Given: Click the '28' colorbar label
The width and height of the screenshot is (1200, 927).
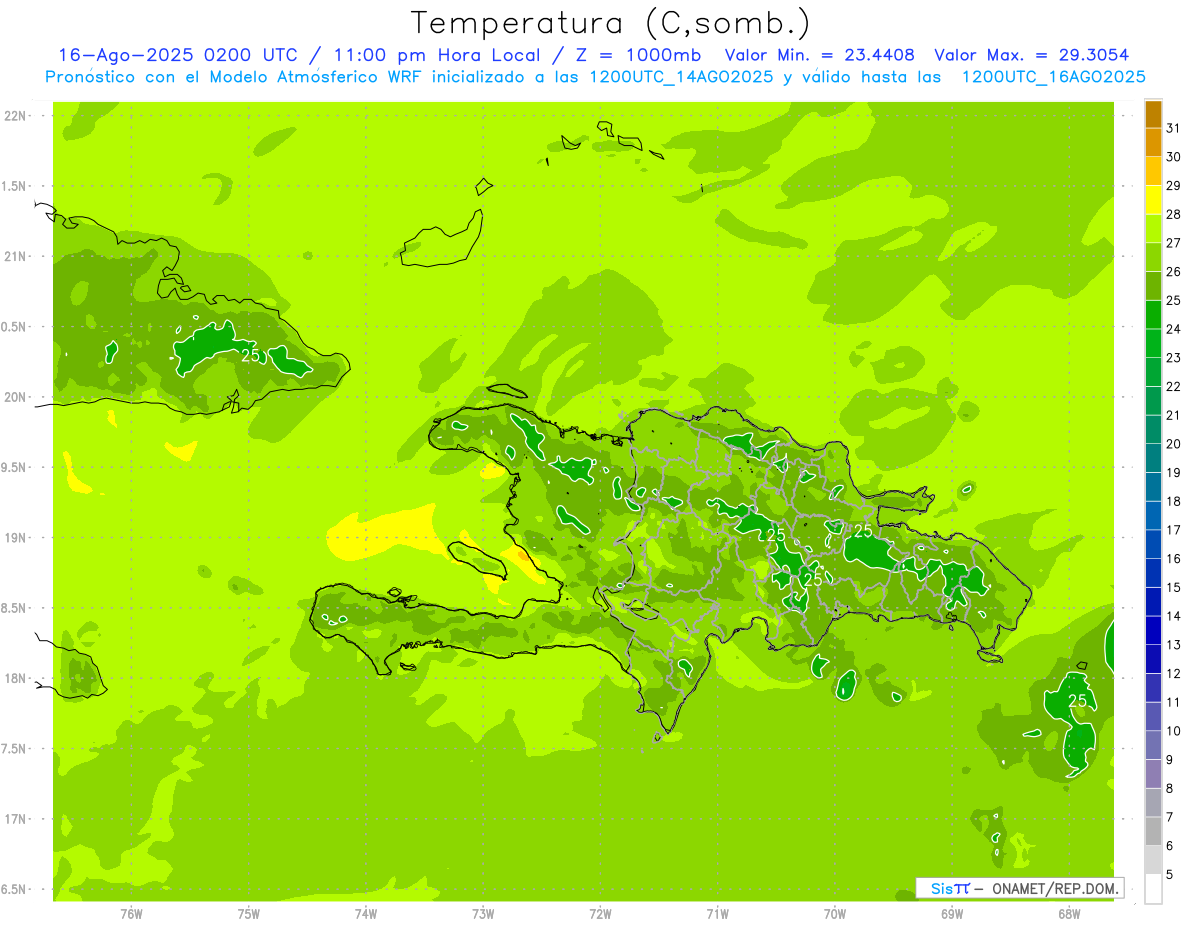Looking at the screenshot, I should click(1173, 214).
